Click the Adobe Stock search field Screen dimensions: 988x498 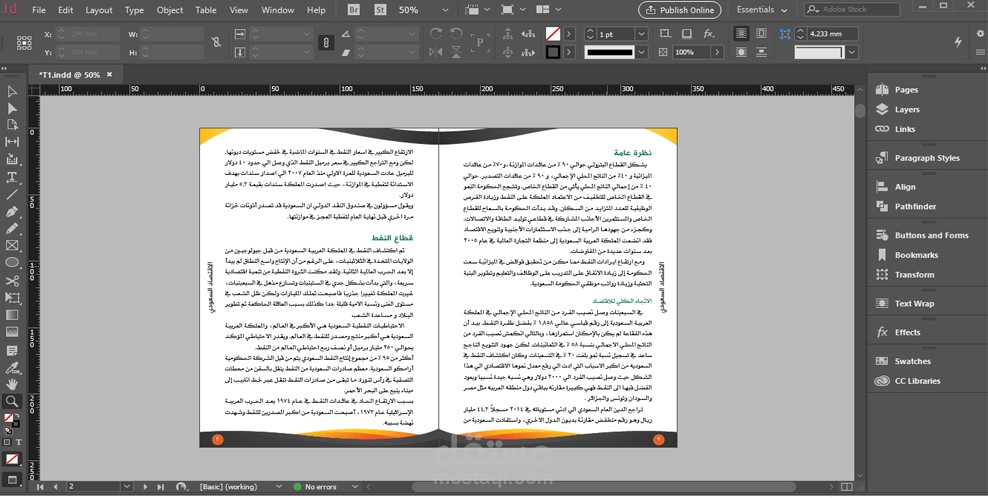(852, 9)
